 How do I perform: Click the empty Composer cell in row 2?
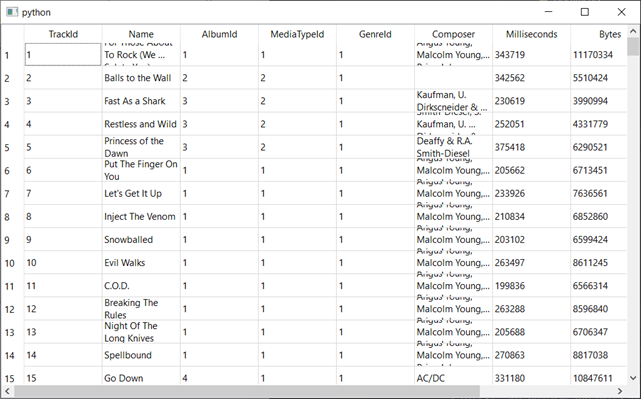[453, 78]
